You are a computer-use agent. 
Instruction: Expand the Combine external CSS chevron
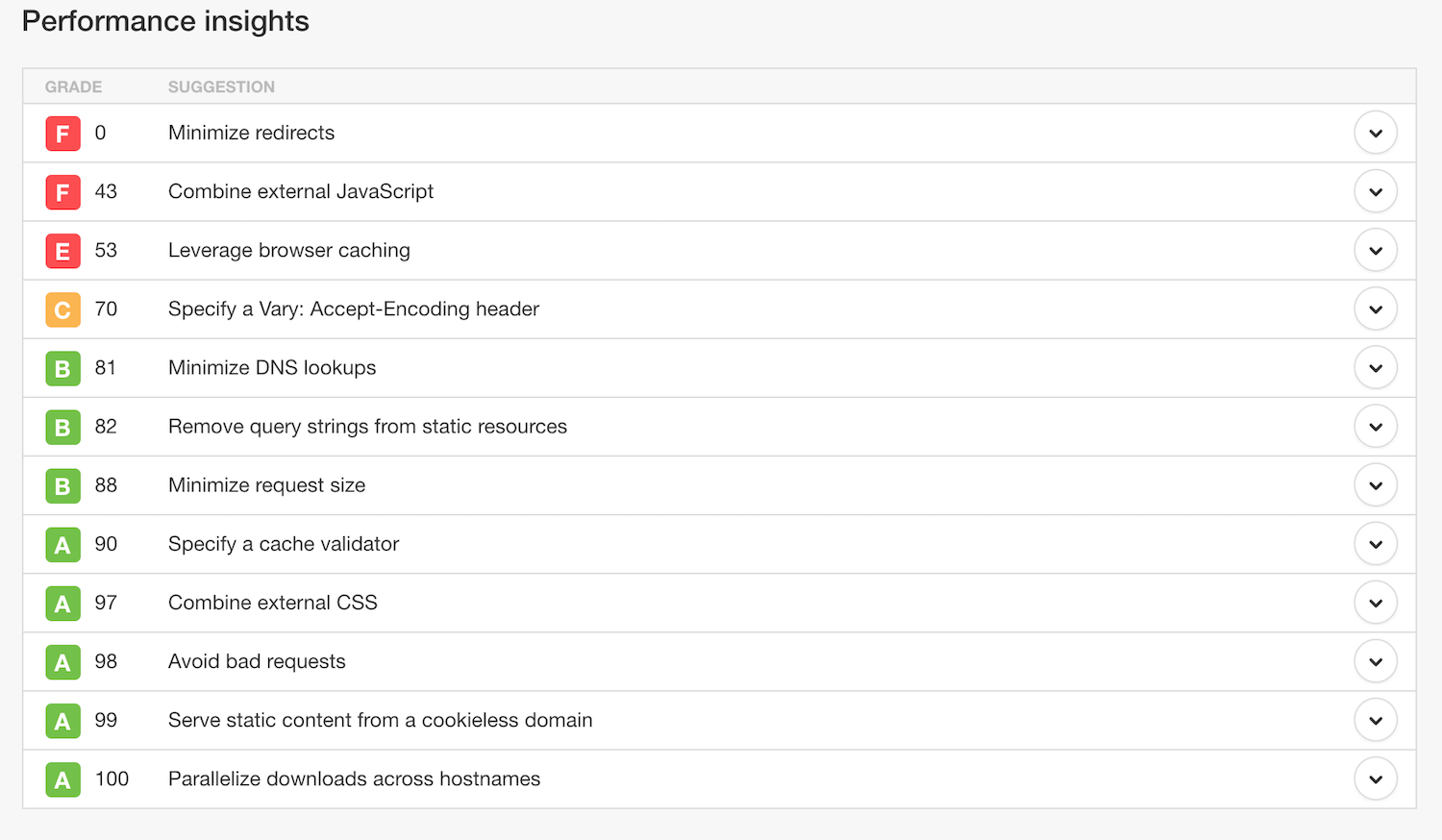1376,603
